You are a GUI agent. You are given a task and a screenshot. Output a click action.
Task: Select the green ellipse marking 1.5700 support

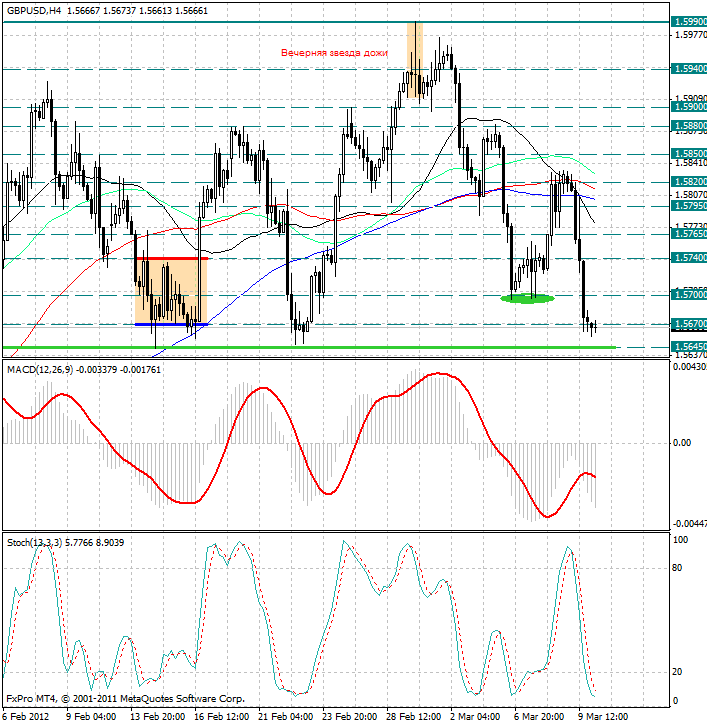pos(527,298)
